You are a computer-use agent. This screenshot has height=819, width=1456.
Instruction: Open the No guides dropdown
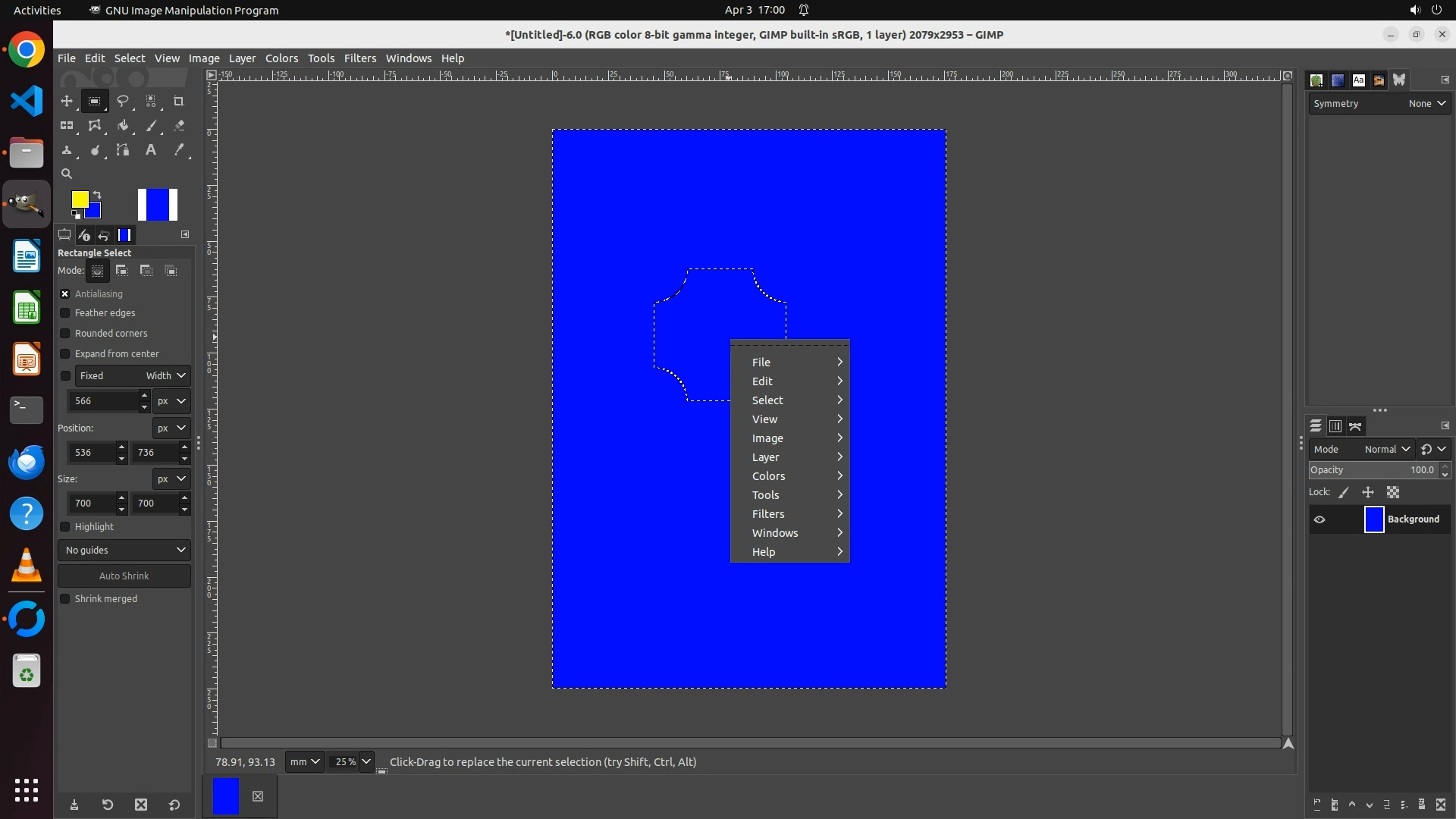pyautogui.click(x=124, y=551)
